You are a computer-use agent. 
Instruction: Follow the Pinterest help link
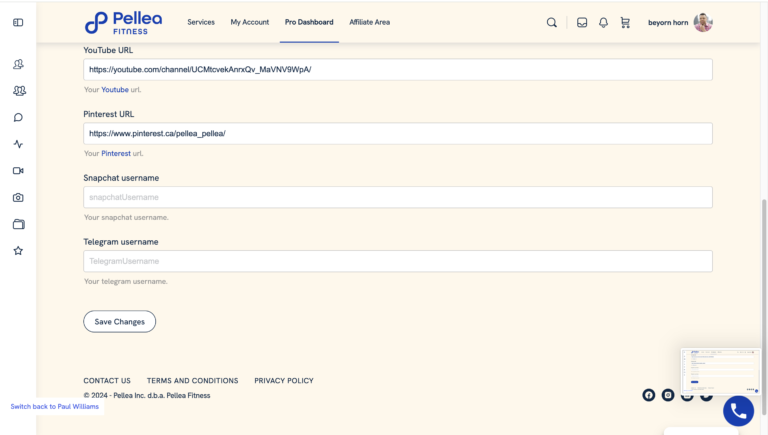click(x=116, y=153)
